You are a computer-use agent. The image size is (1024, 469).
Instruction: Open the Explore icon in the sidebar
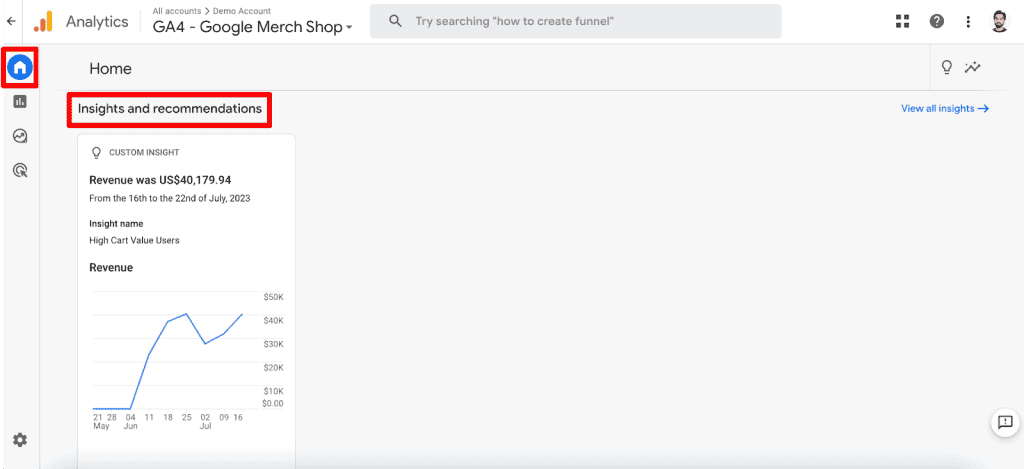20,136
